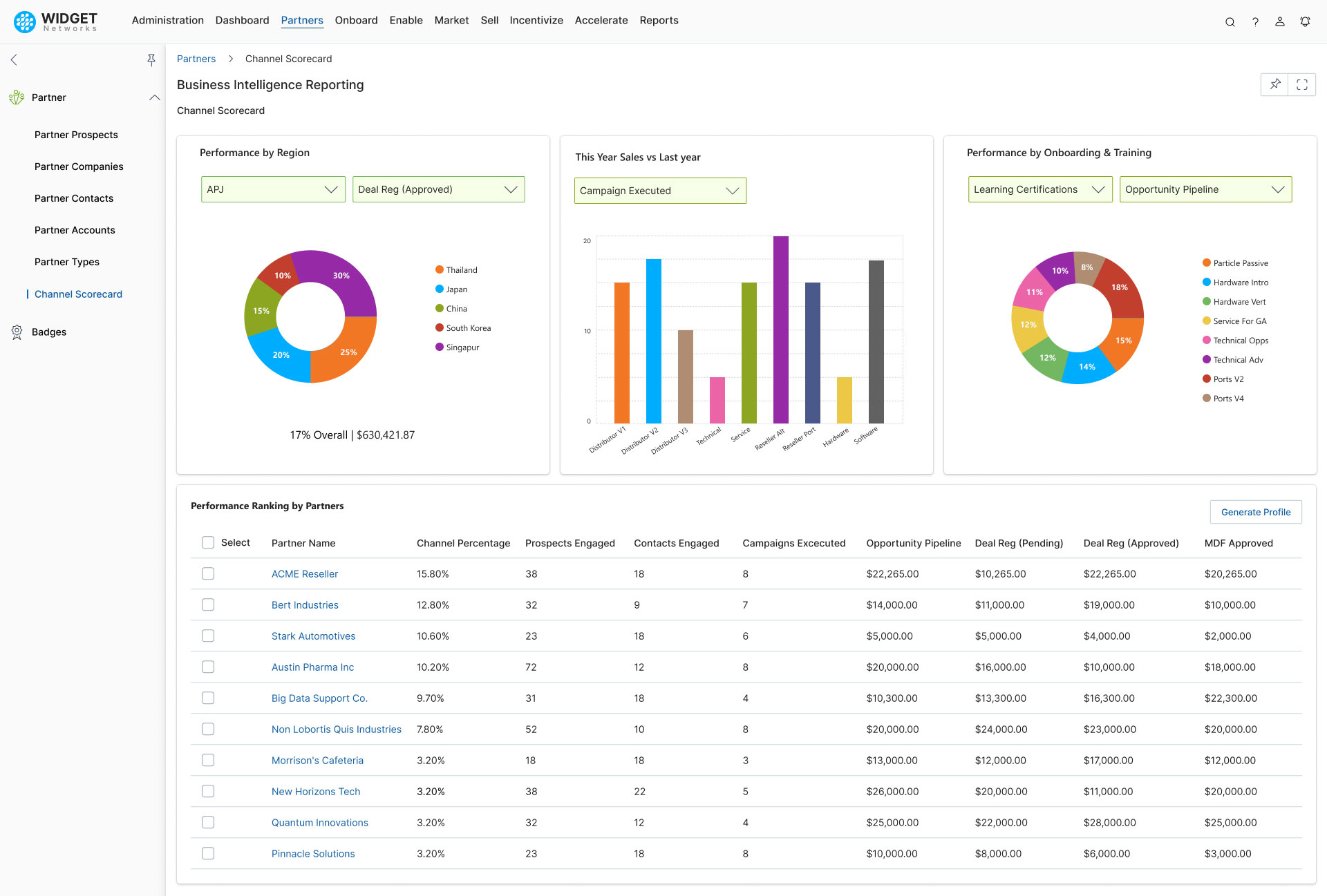The width and height of the screenshot is (1327, 896).
Task: Select Partner Contacts in the sidebar
Action: pyautogui.click(x=74, y=198)
